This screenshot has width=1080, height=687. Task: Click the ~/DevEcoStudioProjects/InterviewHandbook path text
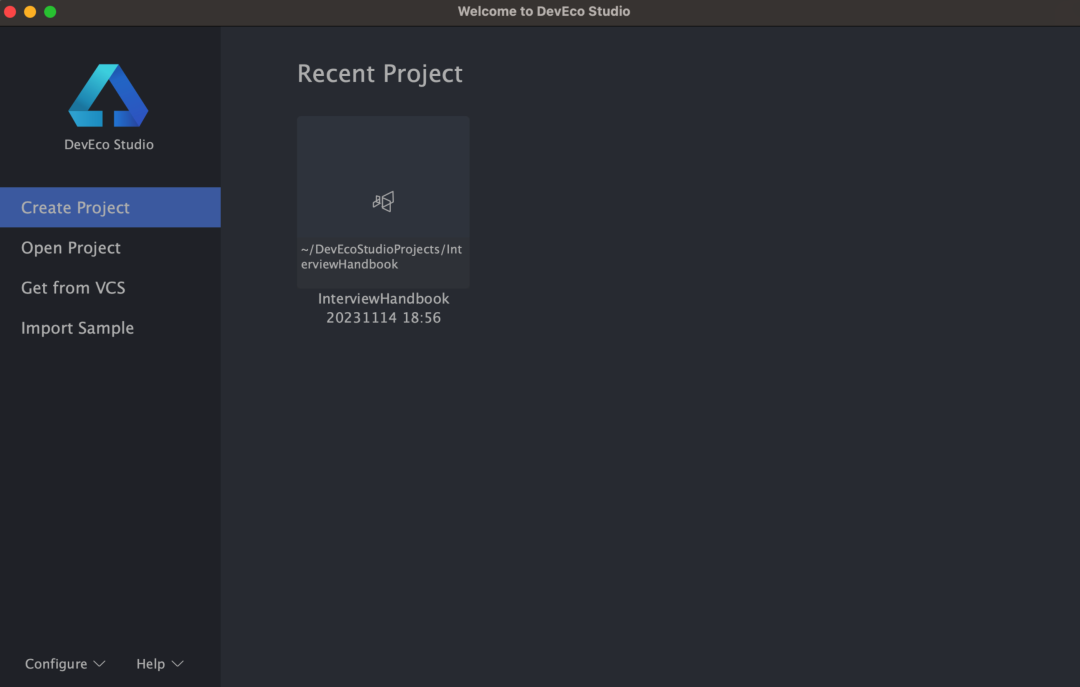coord(382,256)
